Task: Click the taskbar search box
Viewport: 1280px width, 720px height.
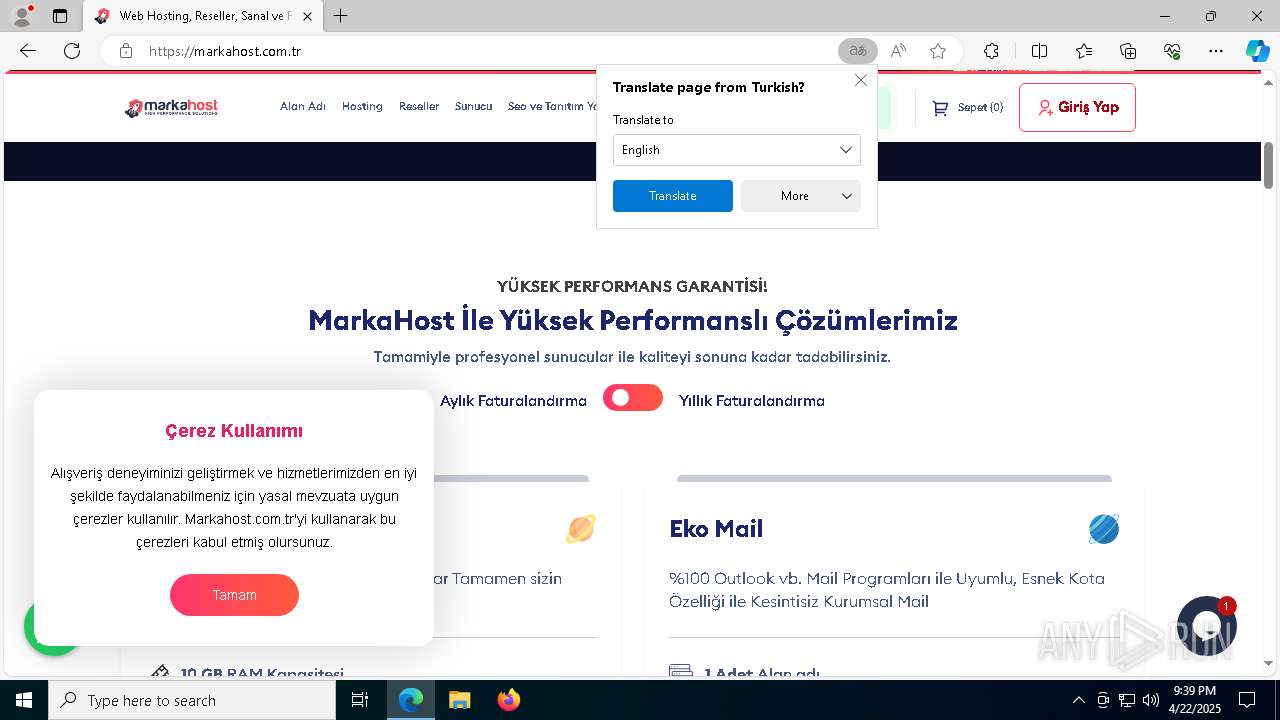Action: (192, 700)
